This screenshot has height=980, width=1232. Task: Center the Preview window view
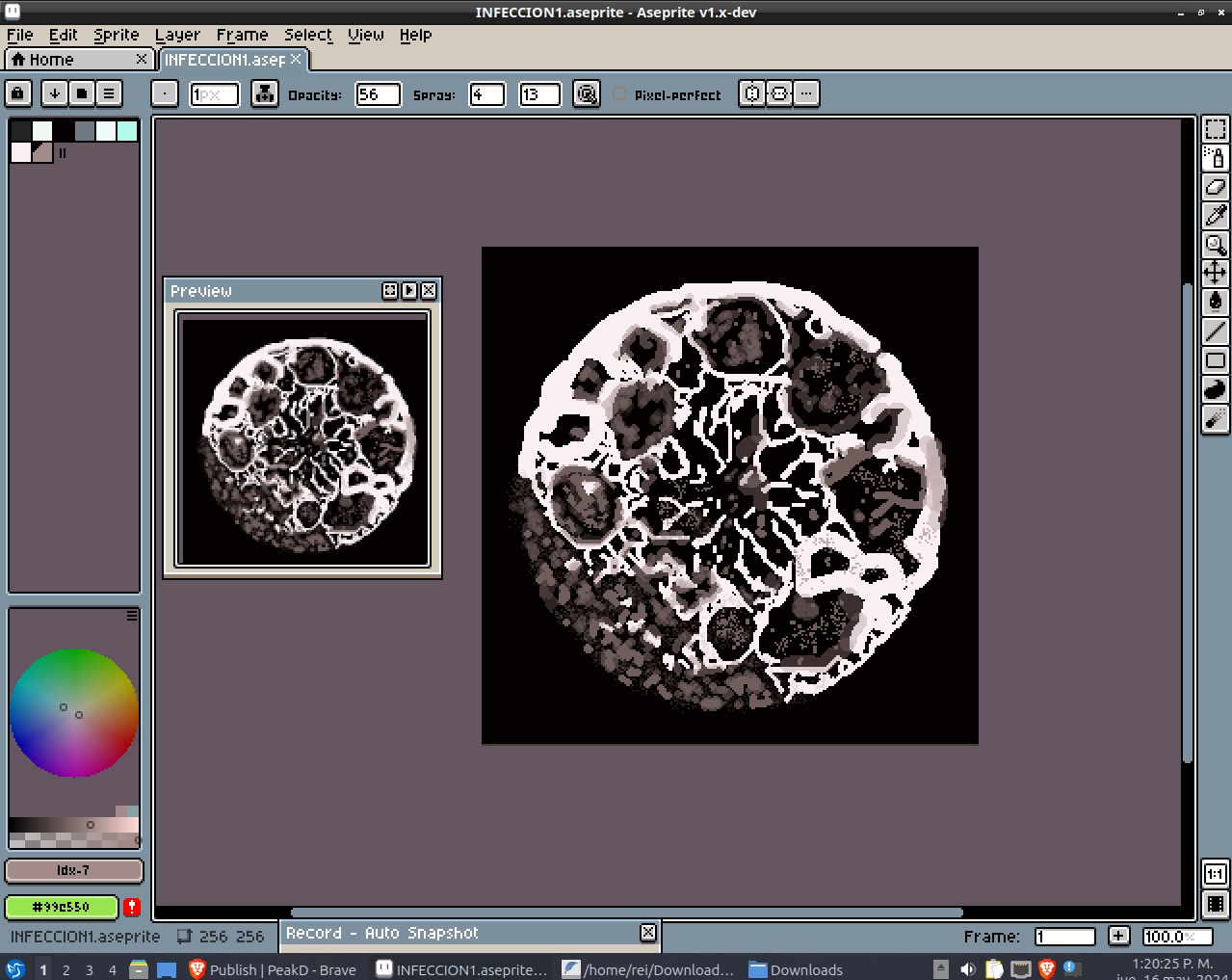[x=390, y=290]
